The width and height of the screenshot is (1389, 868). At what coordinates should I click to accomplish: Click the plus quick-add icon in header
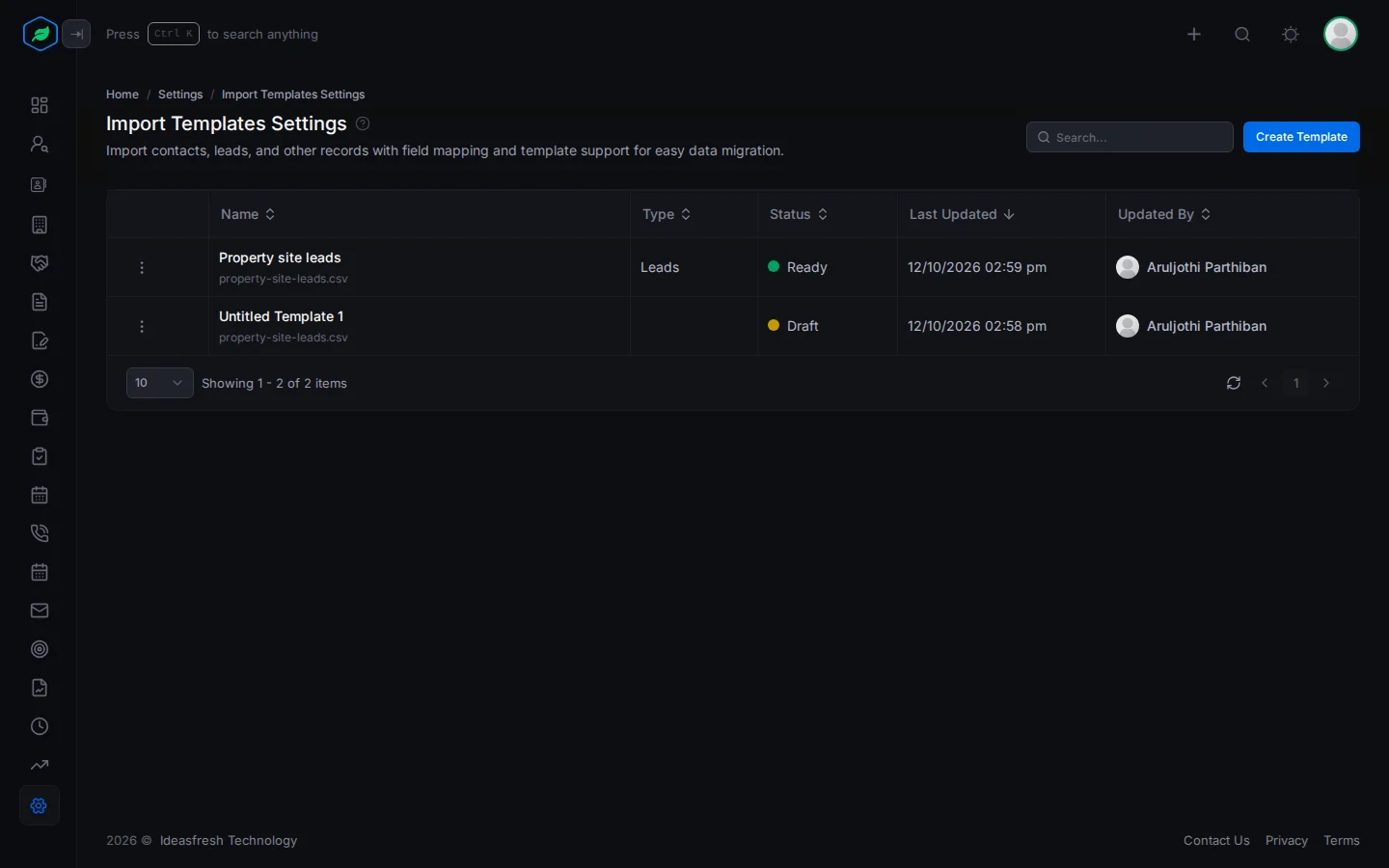(x=1194, y=34)
